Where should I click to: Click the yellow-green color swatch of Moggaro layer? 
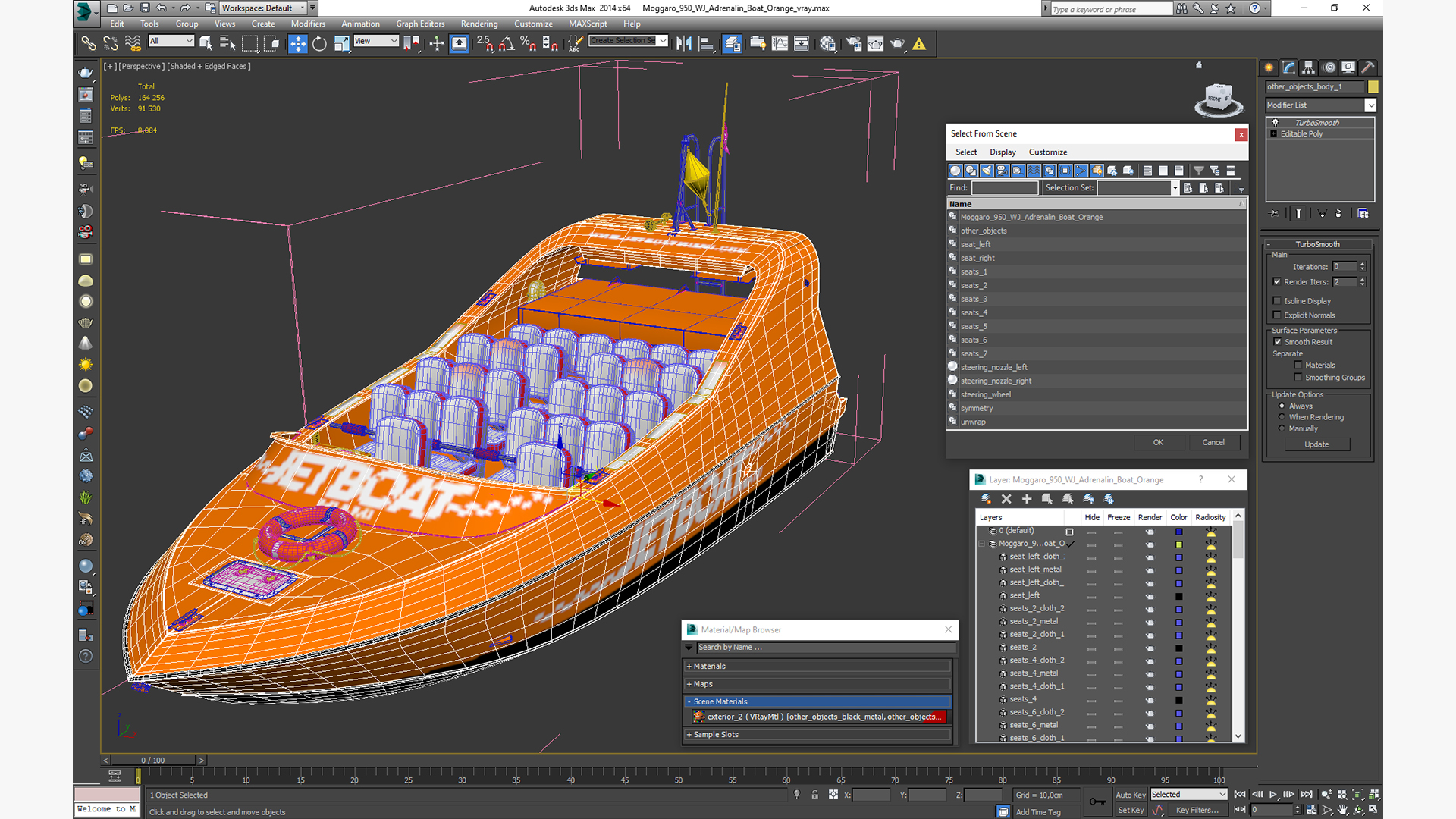pyautogui.click(x=1179, y=544)
